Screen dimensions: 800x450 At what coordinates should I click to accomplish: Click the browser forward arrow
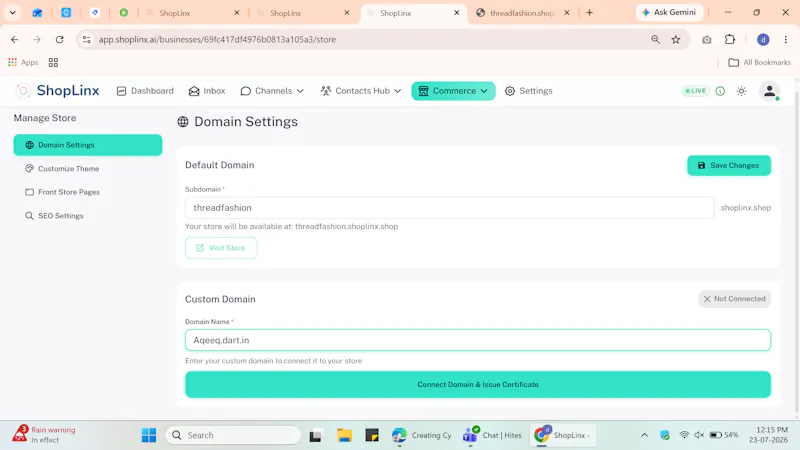click(37, 39)
